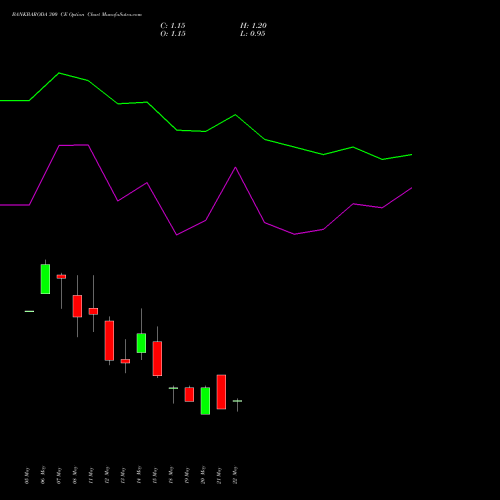Click the 07 May date label
The height and width of the screenshot is (500, 500).
tap(59, 475)
